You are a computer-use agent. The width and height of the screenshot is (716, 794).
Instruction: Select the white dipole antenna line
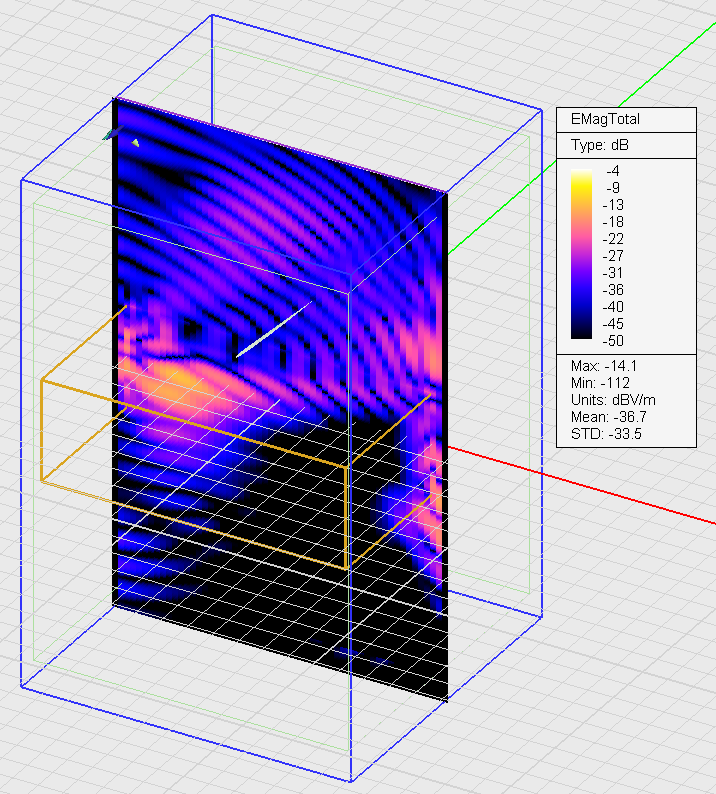[x=273, y=327]
